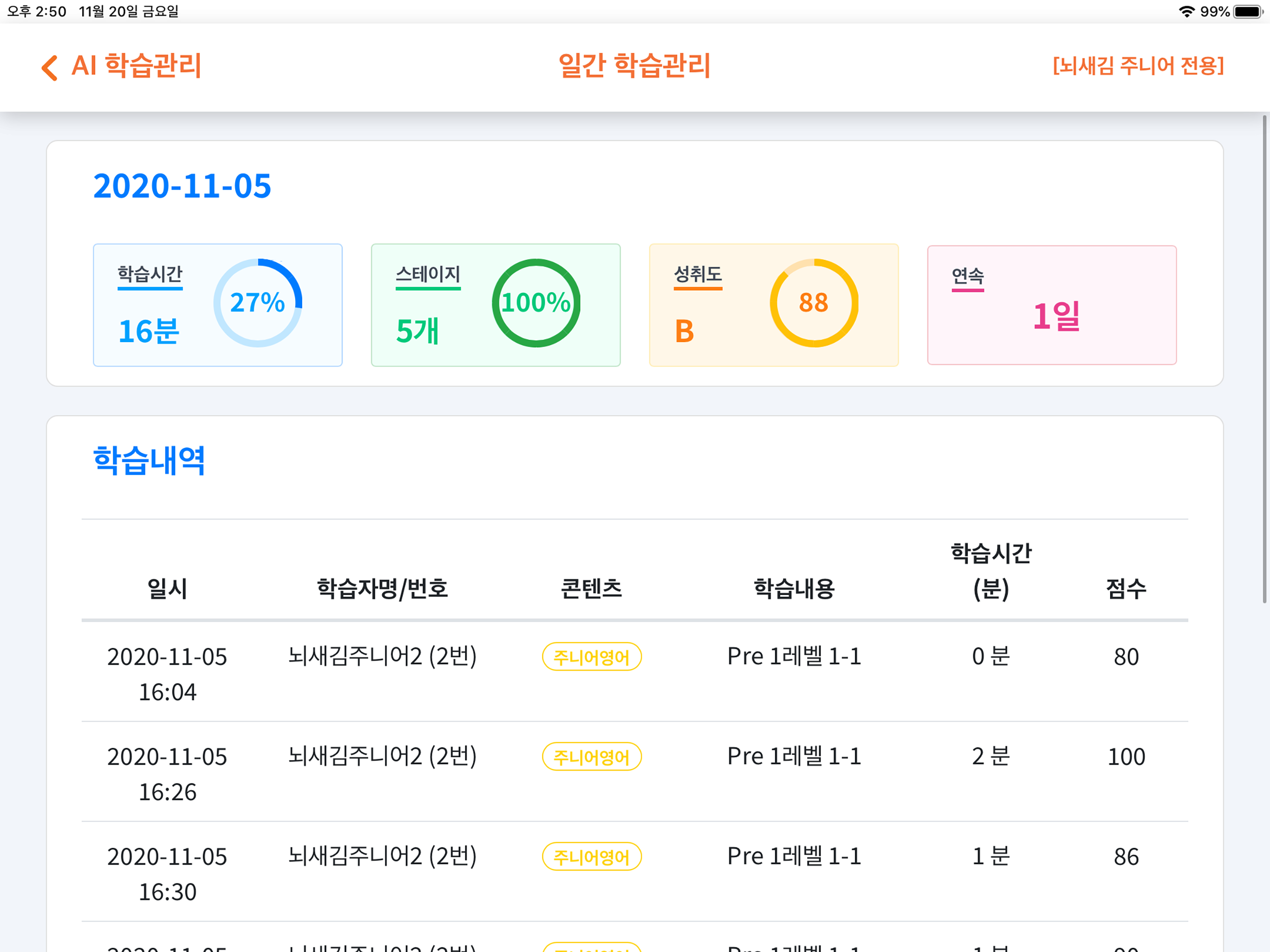The height and width of the screenshot is (952, 1270).
Task: Tap 주니어영어 tag in the 16:30 row
Action: coord(591,857)
